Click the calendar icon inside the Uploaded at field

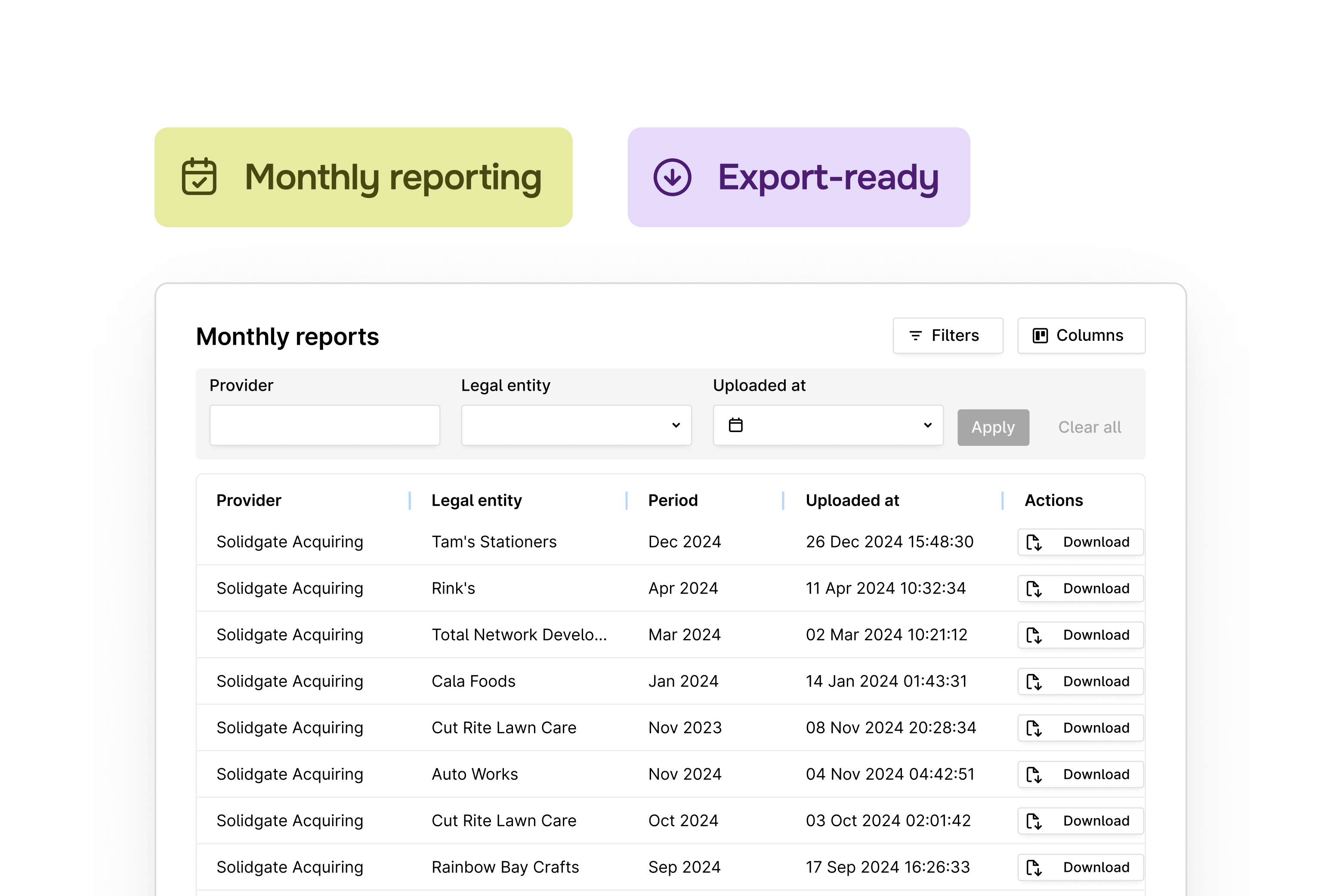(x=736, y=425)
